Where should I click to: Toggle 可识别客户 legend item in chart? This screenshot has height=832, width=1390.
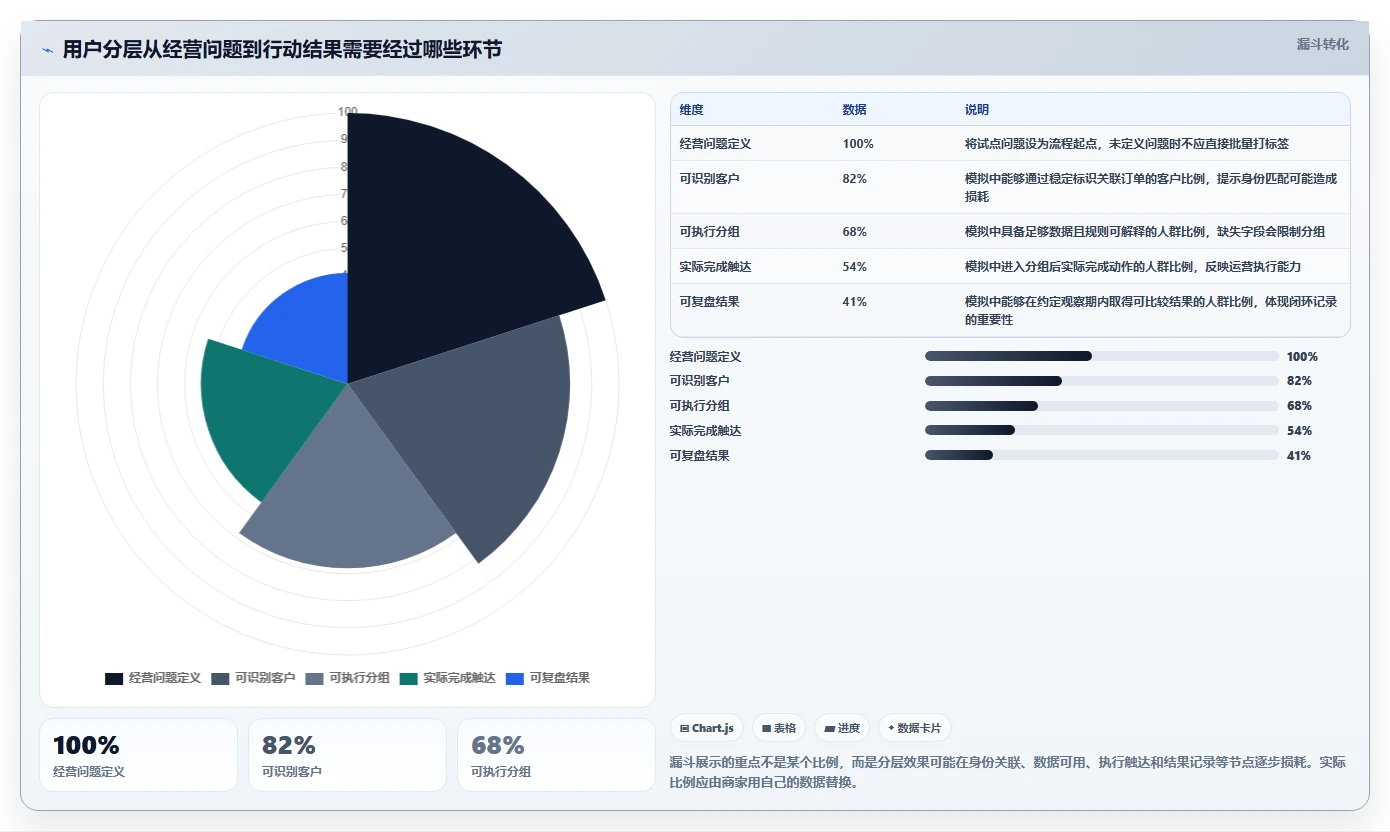pyautogui.click(x=253, y=678)
